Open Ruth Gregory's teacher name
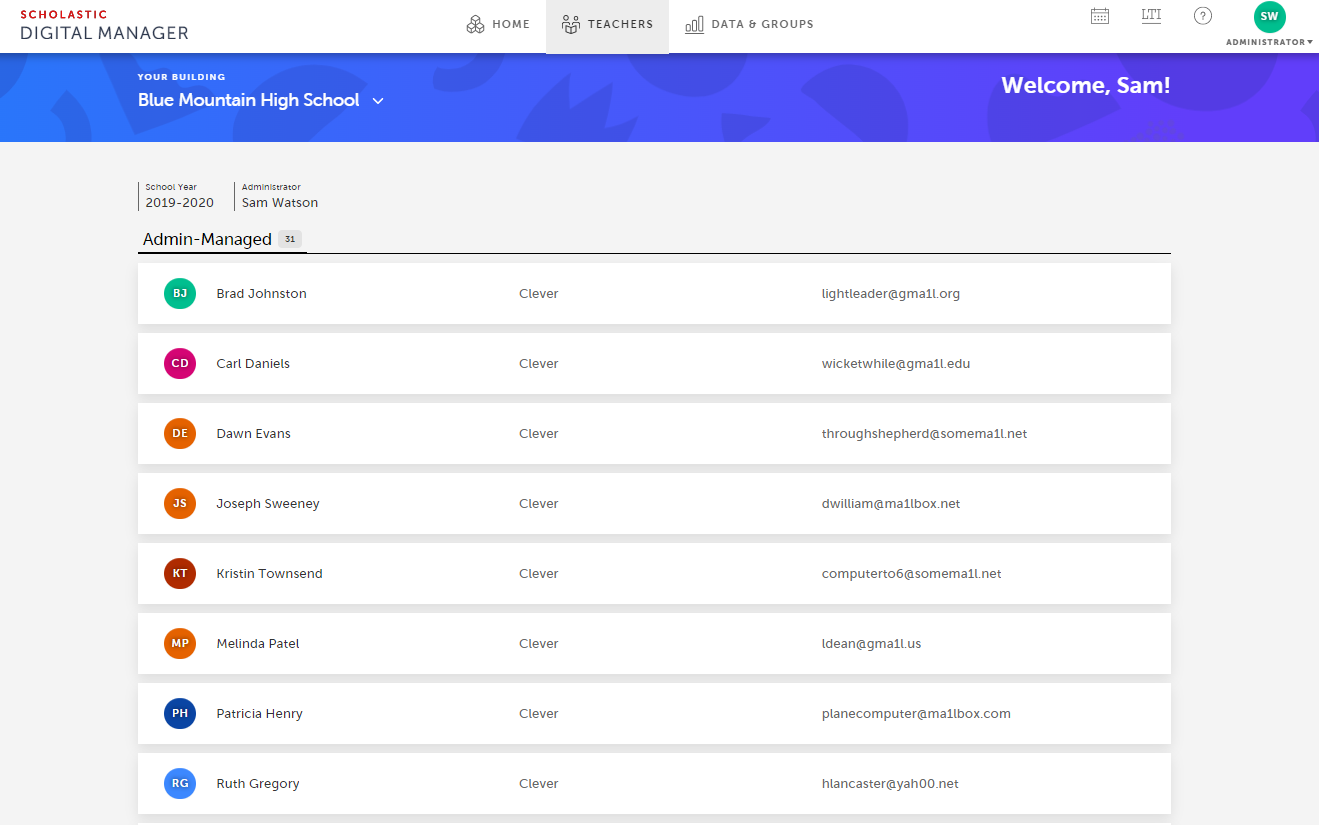Viewport: 1319px width, 825px height. (x=258, y=784)
